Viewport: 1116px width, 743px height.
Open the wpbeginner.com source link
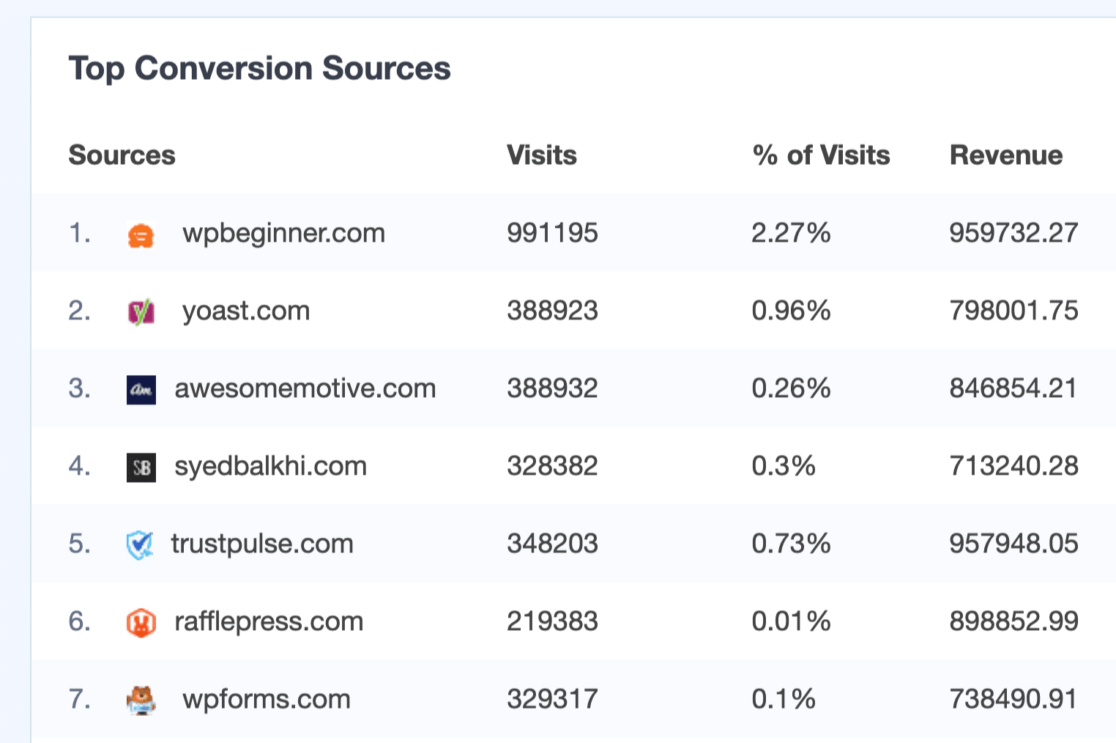tap(284, 233)
